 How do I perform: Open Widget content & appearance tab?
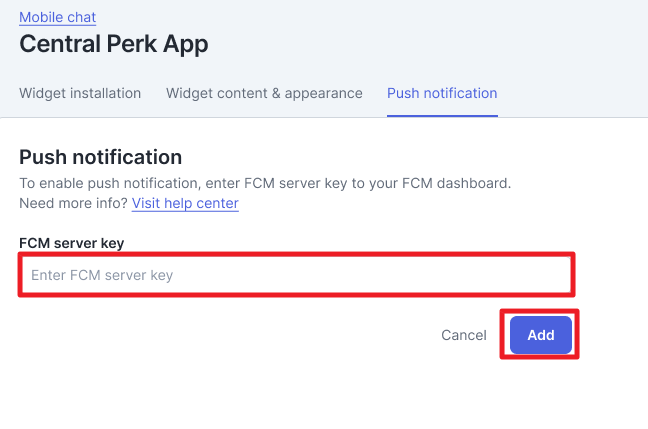pos(264,93)
